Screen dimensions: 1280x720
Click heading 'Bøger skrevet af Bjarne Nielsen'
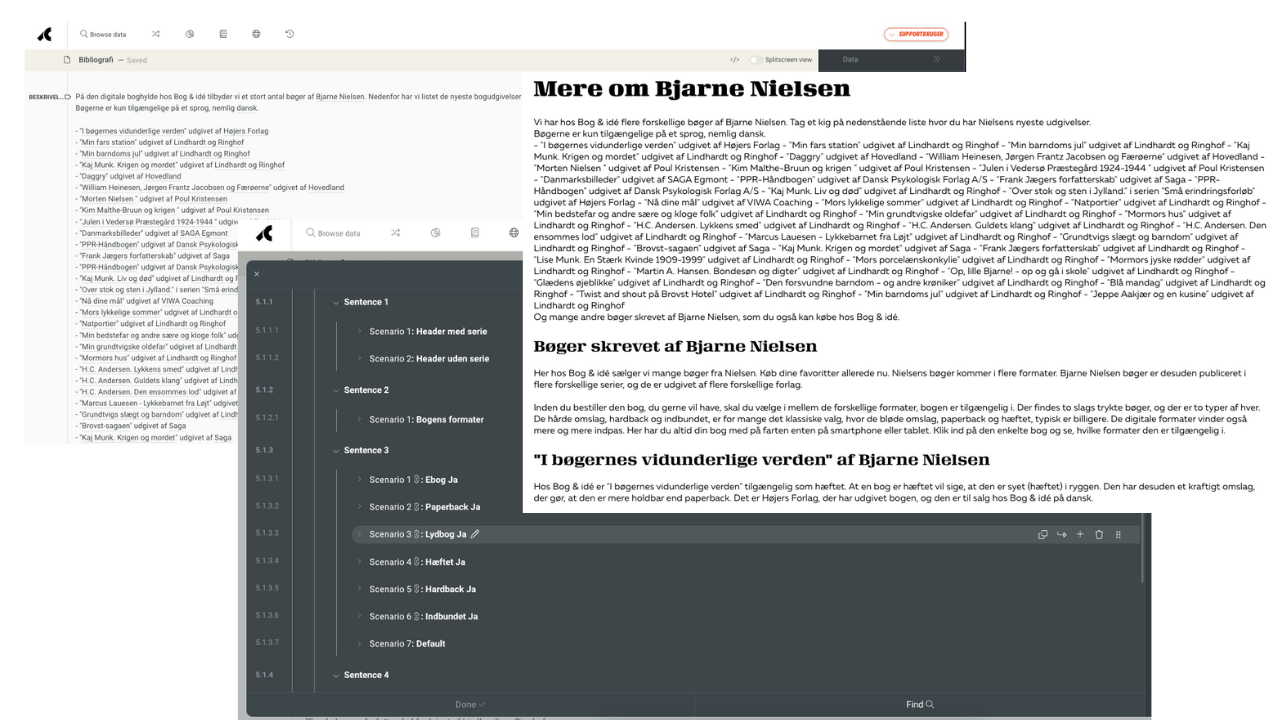[675, 346]
